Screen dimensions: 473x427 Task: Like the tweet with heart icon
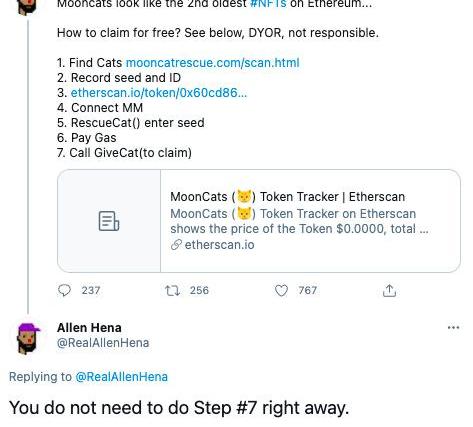281,291
